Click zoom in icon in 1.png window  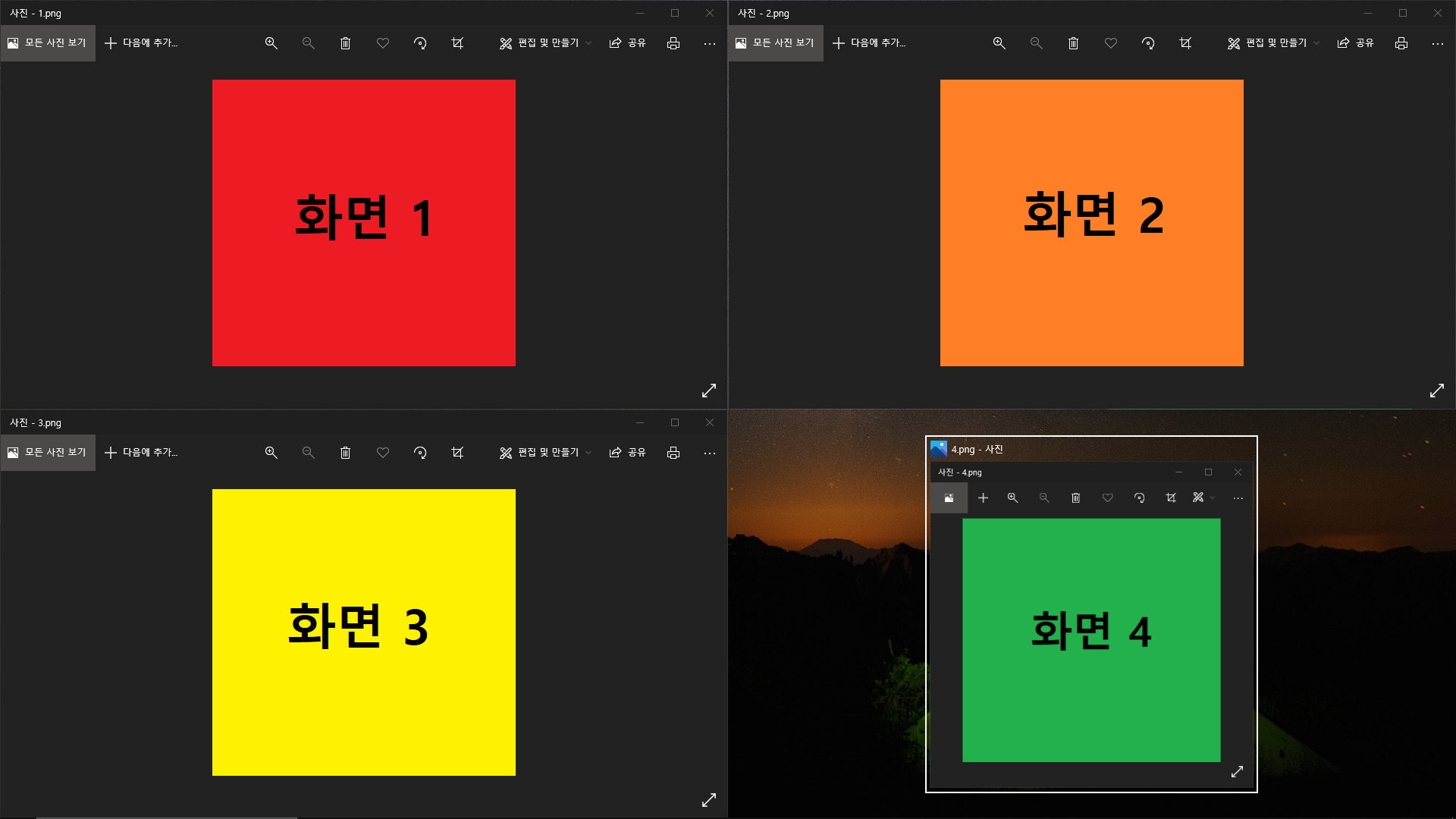pos(271,43)
